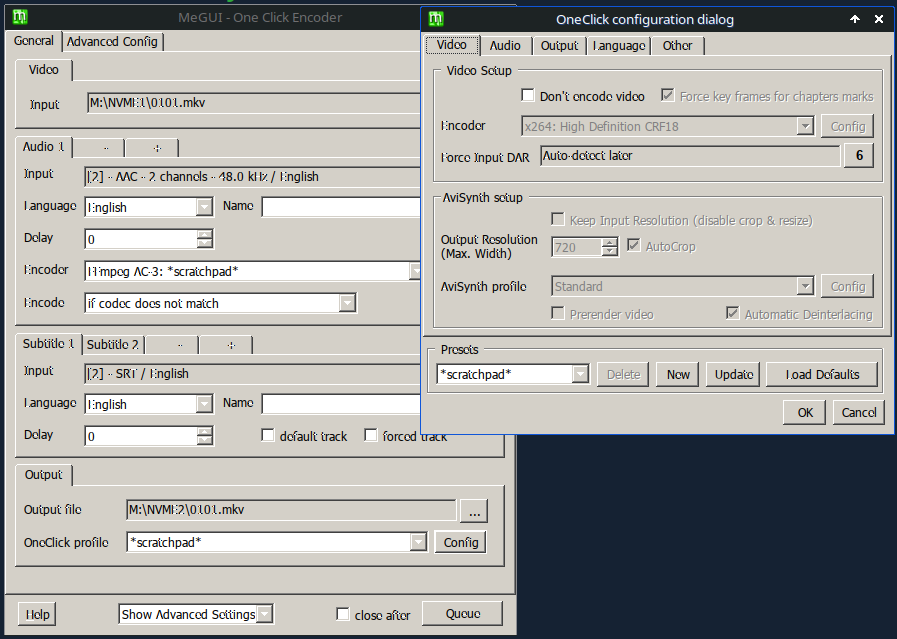Open the Audio Language English dropdown
This screenshot has height=639, width=897.
click(x=204, y=207)
